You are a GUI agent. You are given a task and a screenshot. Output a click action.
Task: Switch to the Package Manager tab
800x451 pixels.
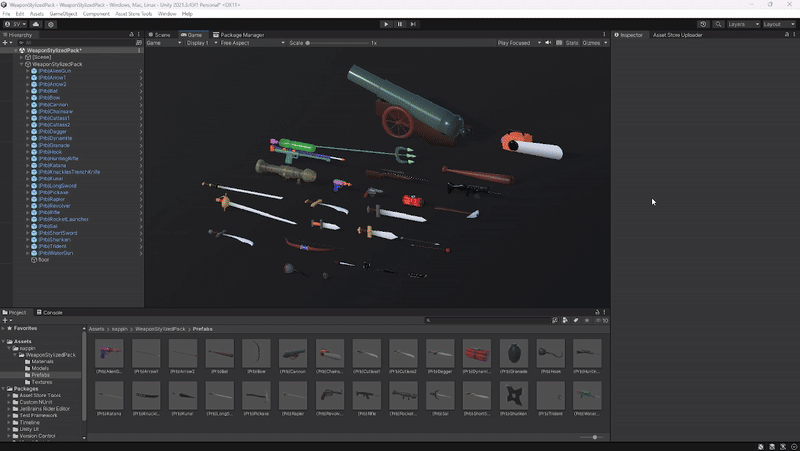click(x=238, y=35)
